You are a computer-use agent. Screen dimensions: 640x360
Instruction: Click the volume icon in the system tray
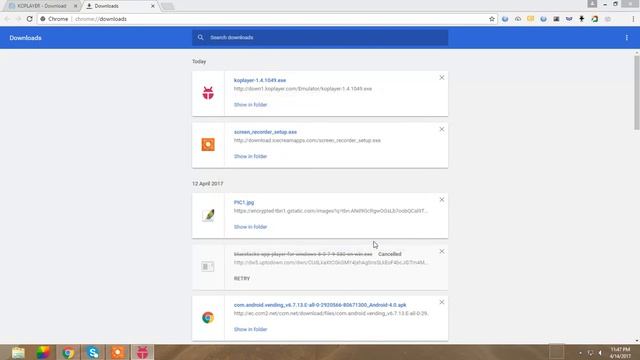pyautogui.click(x=600, y=353)
